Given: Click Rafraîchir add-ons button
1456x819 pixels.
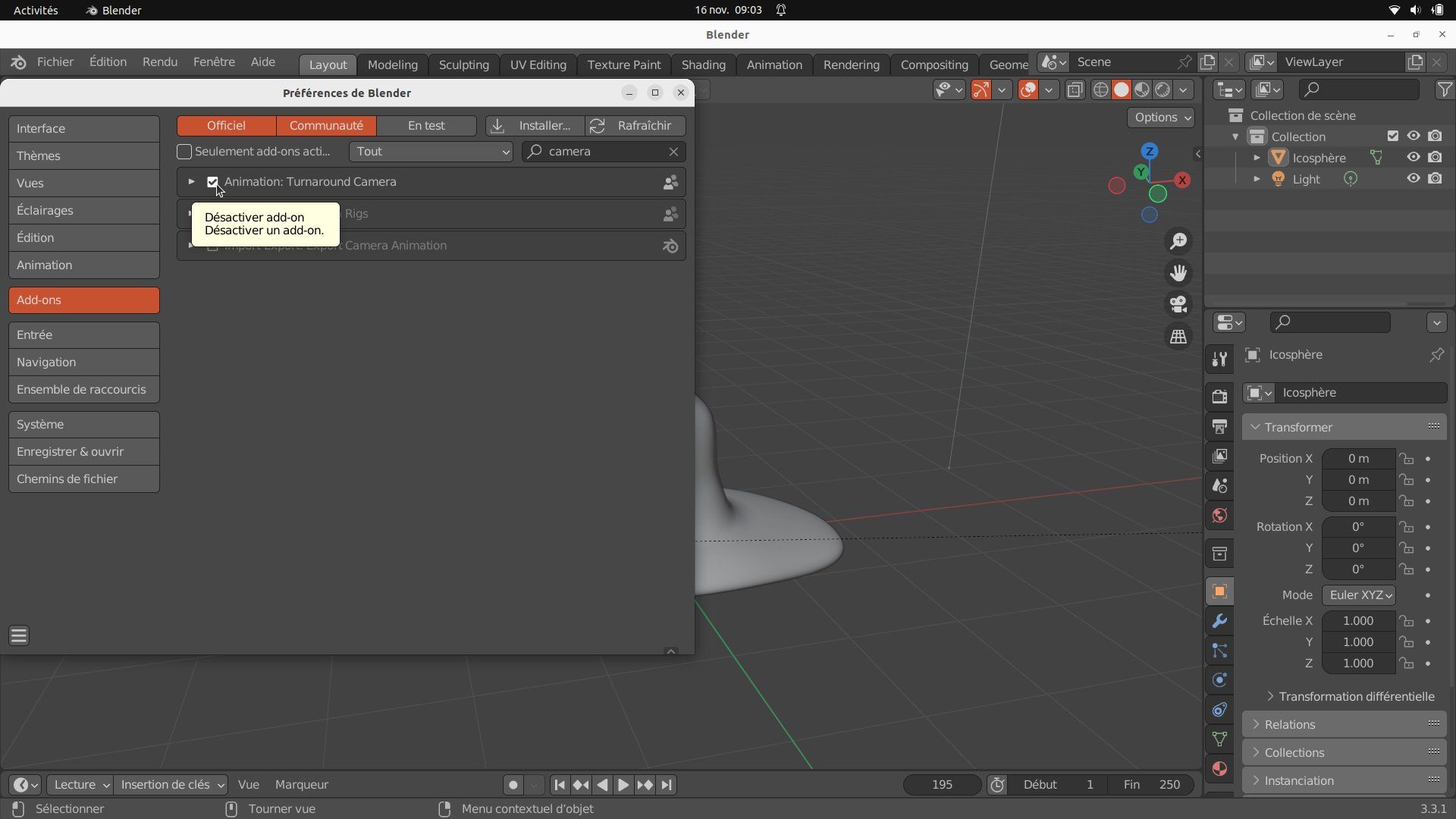Looking at the screenshot, I should coord(635,126).
